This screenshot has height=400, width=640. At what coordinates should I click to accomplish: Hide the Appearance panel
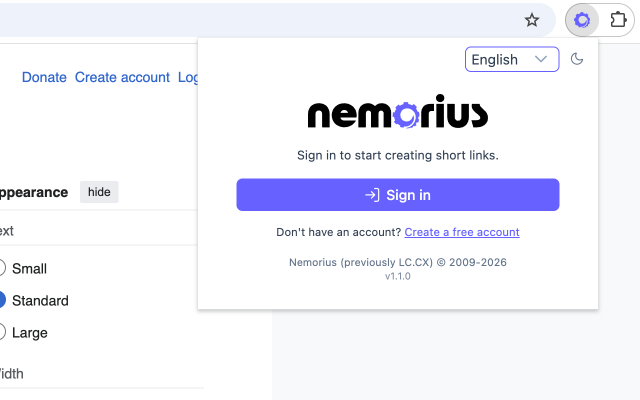pyautogui.click(x=99, y=192)
